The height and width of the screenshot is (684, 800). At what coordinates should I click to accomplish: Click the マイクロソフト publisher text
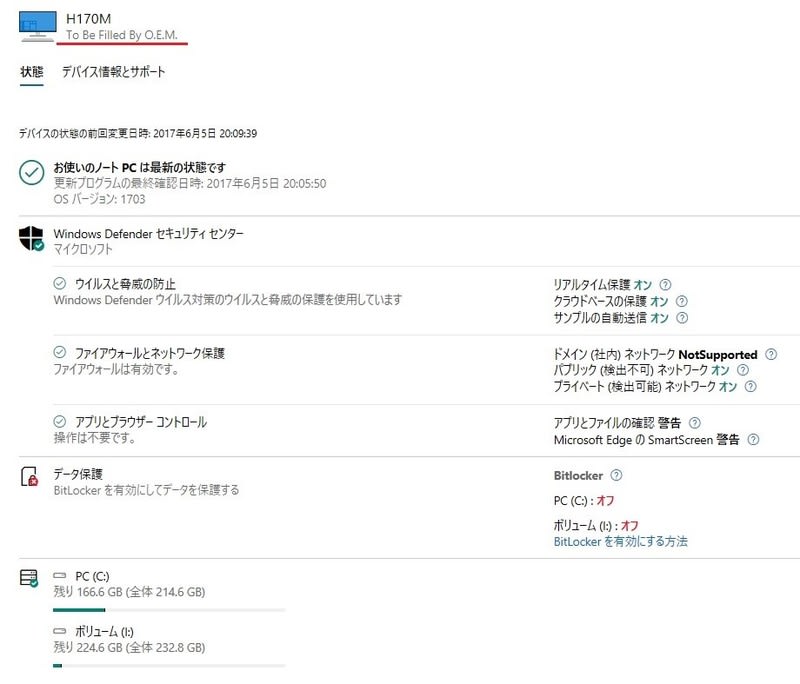click(x=83, y=249)
